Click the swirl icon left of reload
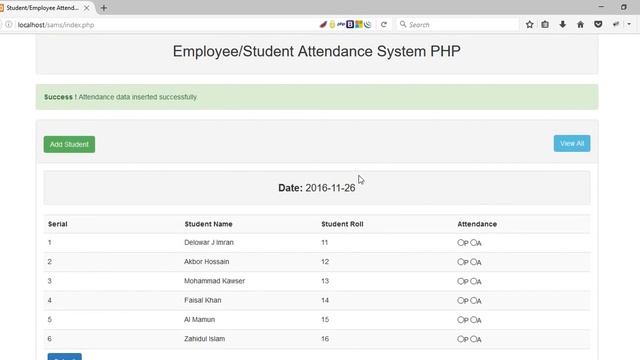This screenshot has width=640, height=360. (368, 24)
